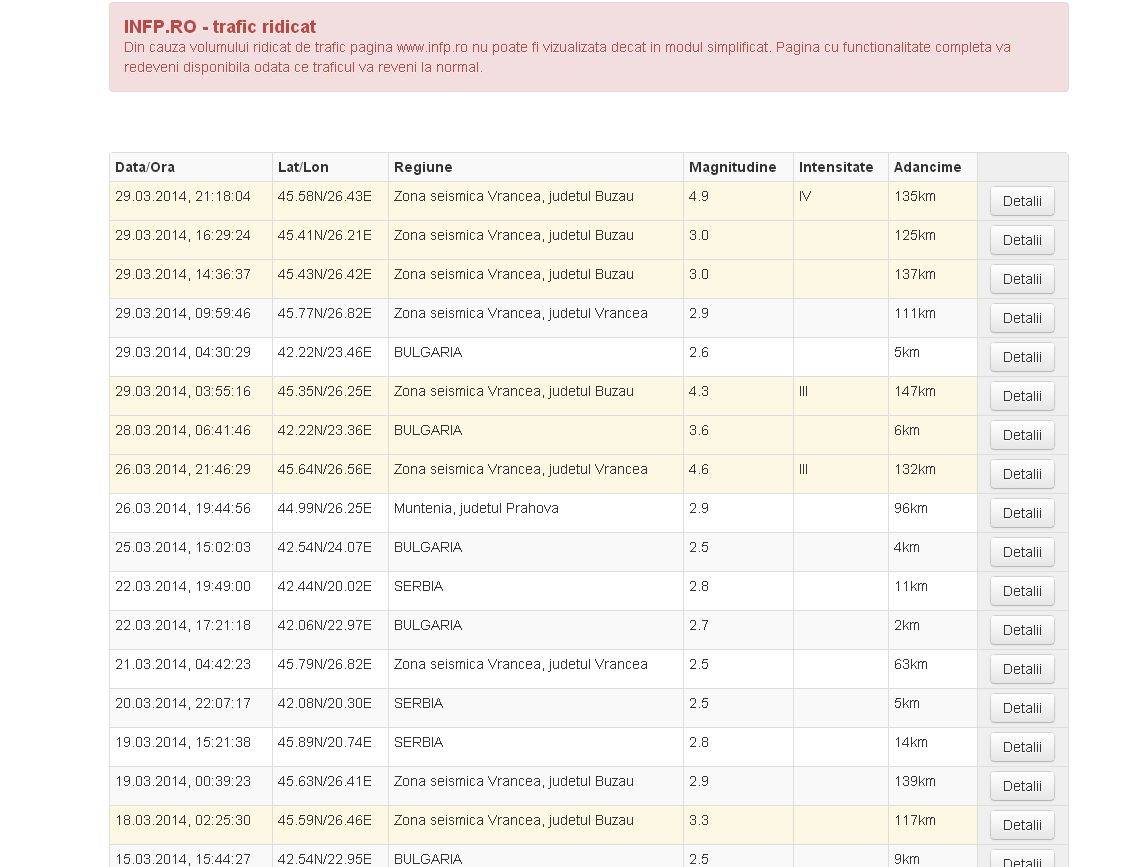Select the coordinates 45.63N/26.41E

coord(325,781)
